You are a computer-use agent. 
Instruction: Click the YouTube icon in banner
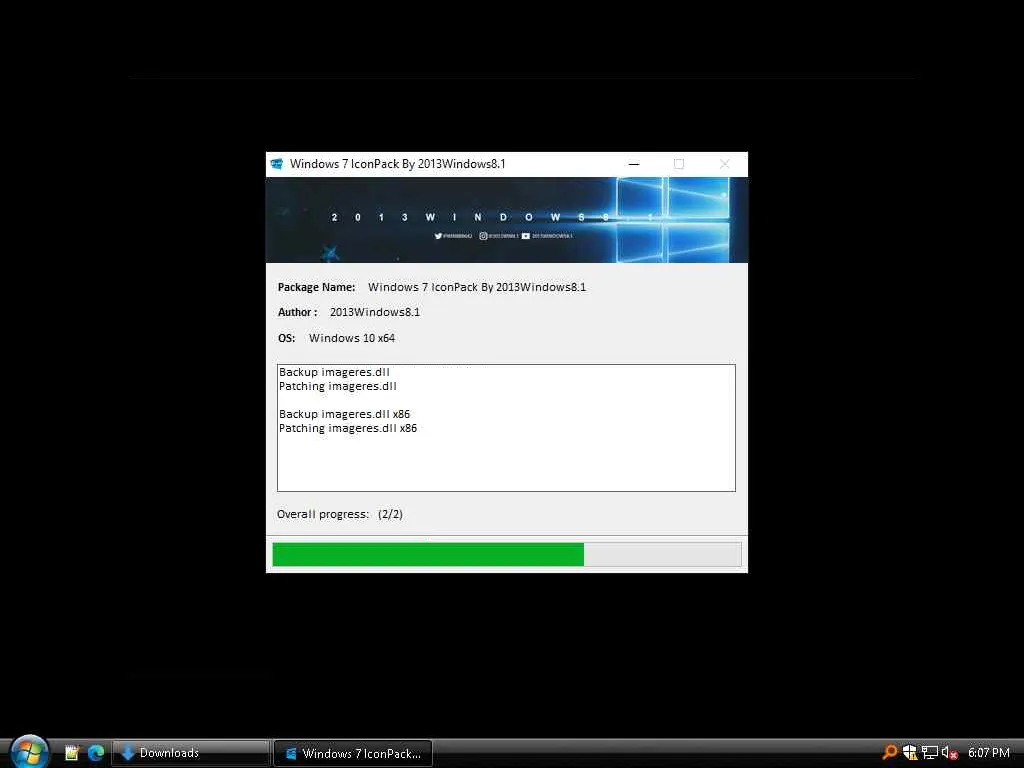[526, 236]
